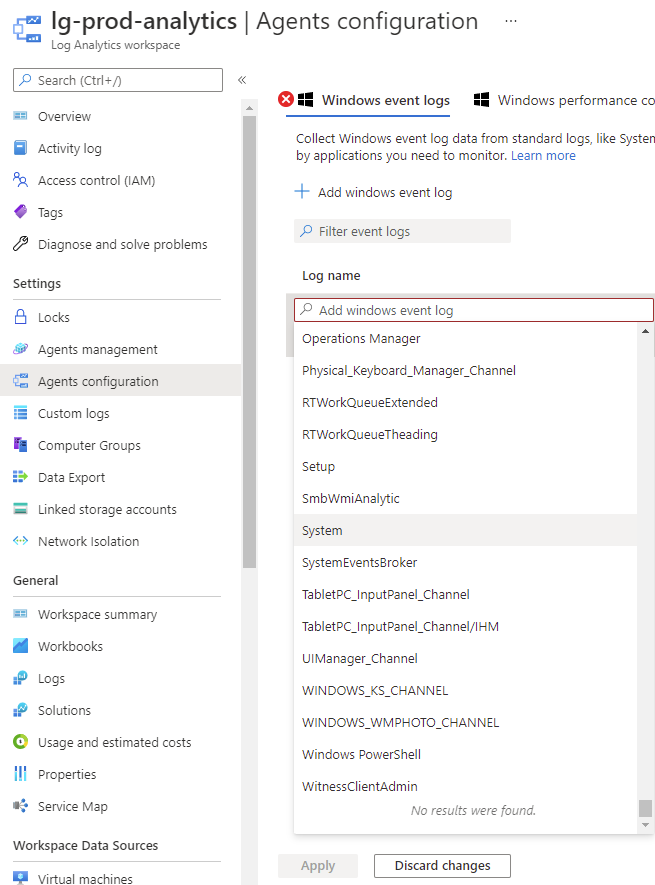Click the Workspace summary icon
655x885 pixels.
pyautogui.click(x=20, y=614)
